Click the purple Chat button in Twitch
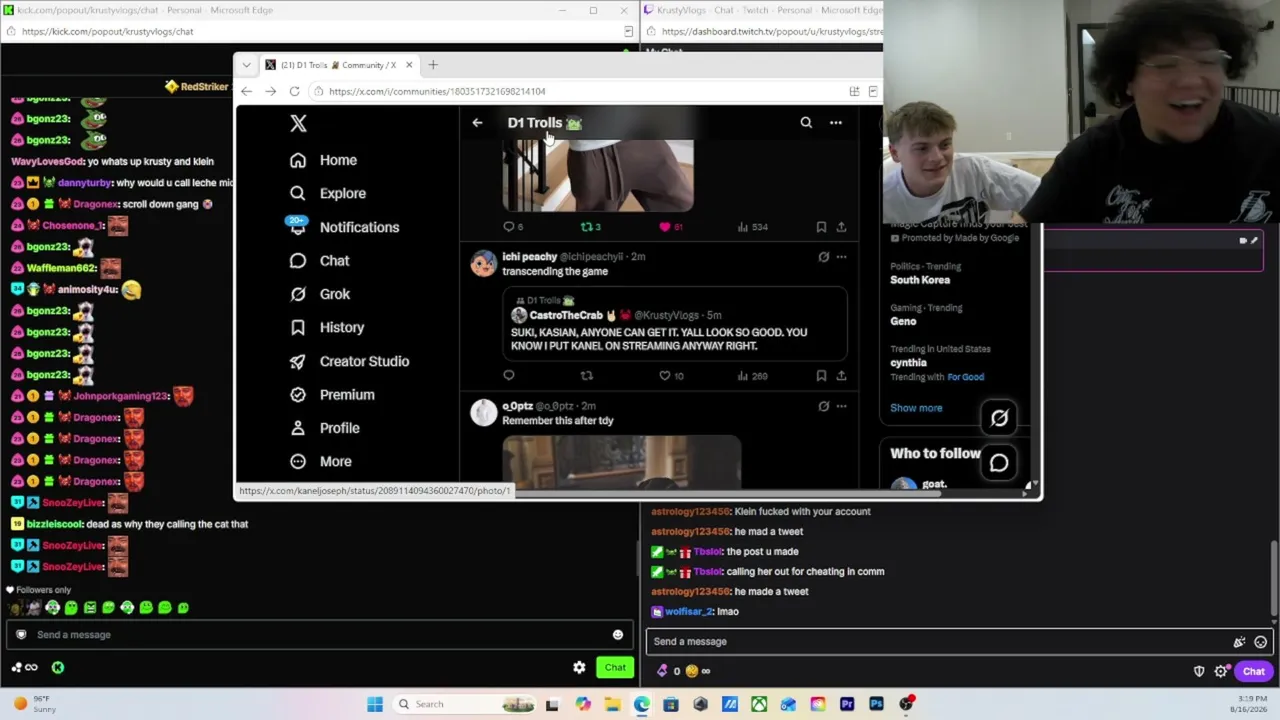Viewport: 1280px width, 720px height. [1254, 671]
